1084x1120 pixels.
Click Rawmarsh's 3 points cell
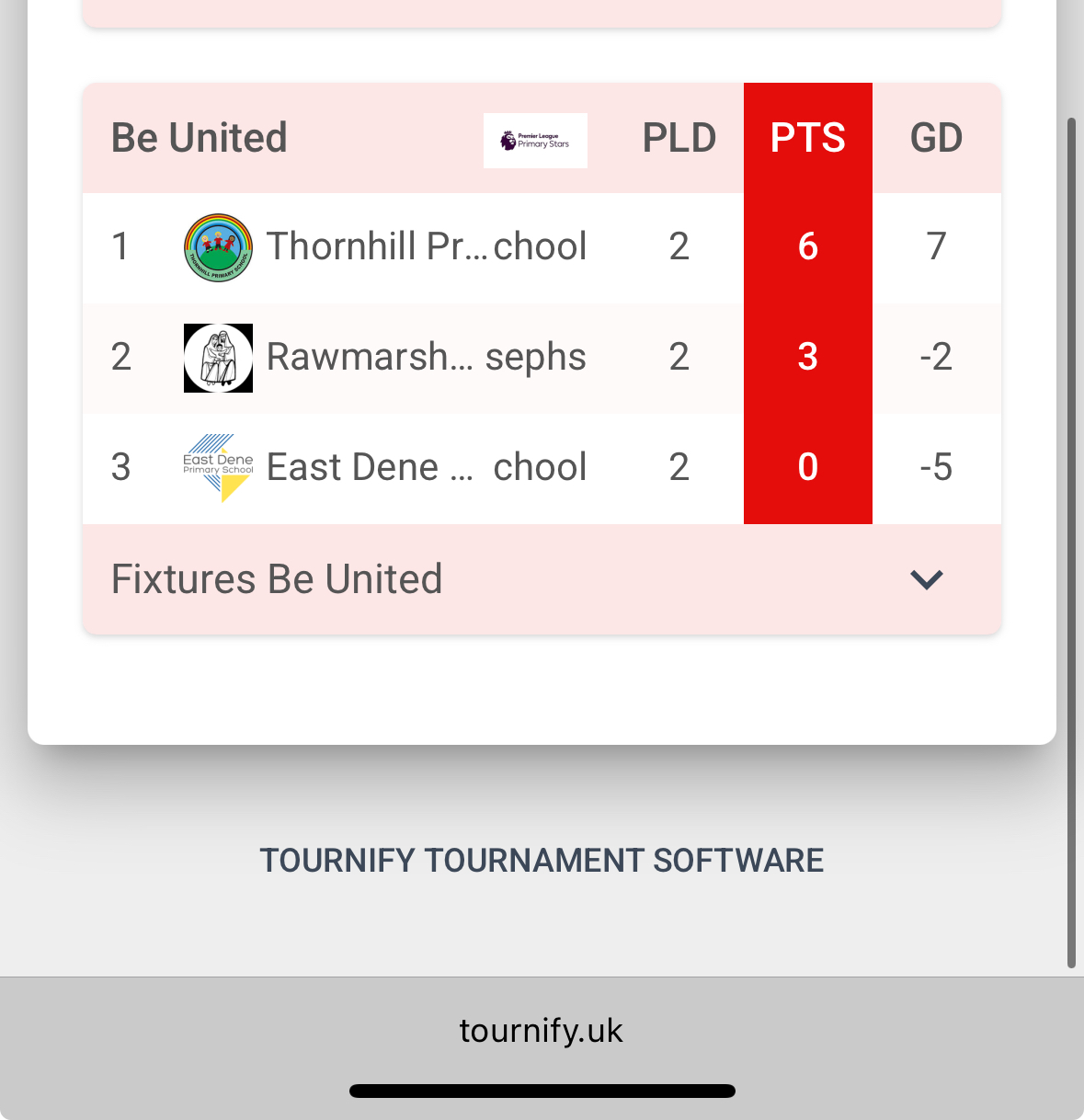(807, 357)
